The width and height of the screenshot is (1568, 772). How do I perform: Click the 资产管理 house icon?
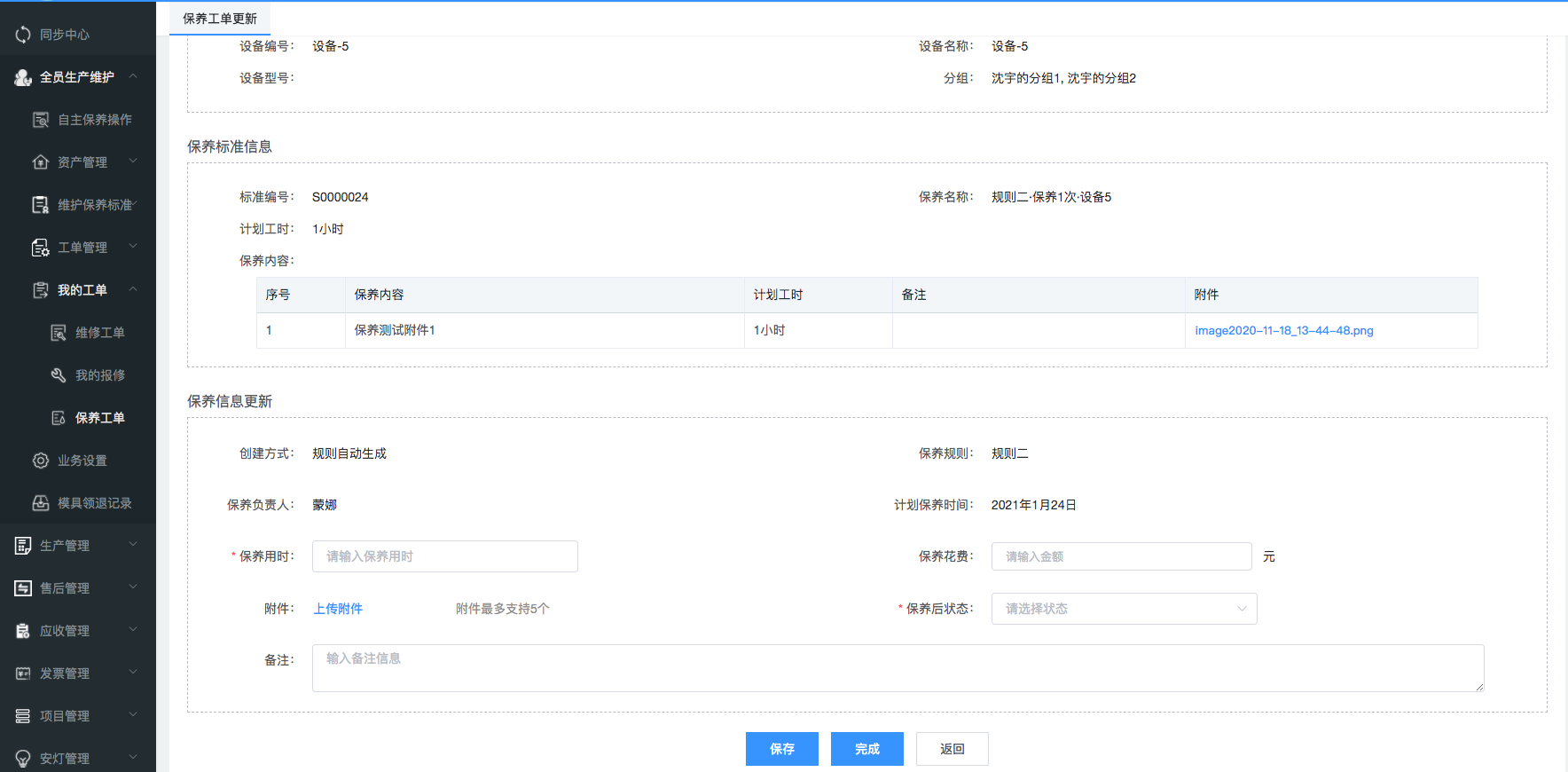click(x=41, y=162)
